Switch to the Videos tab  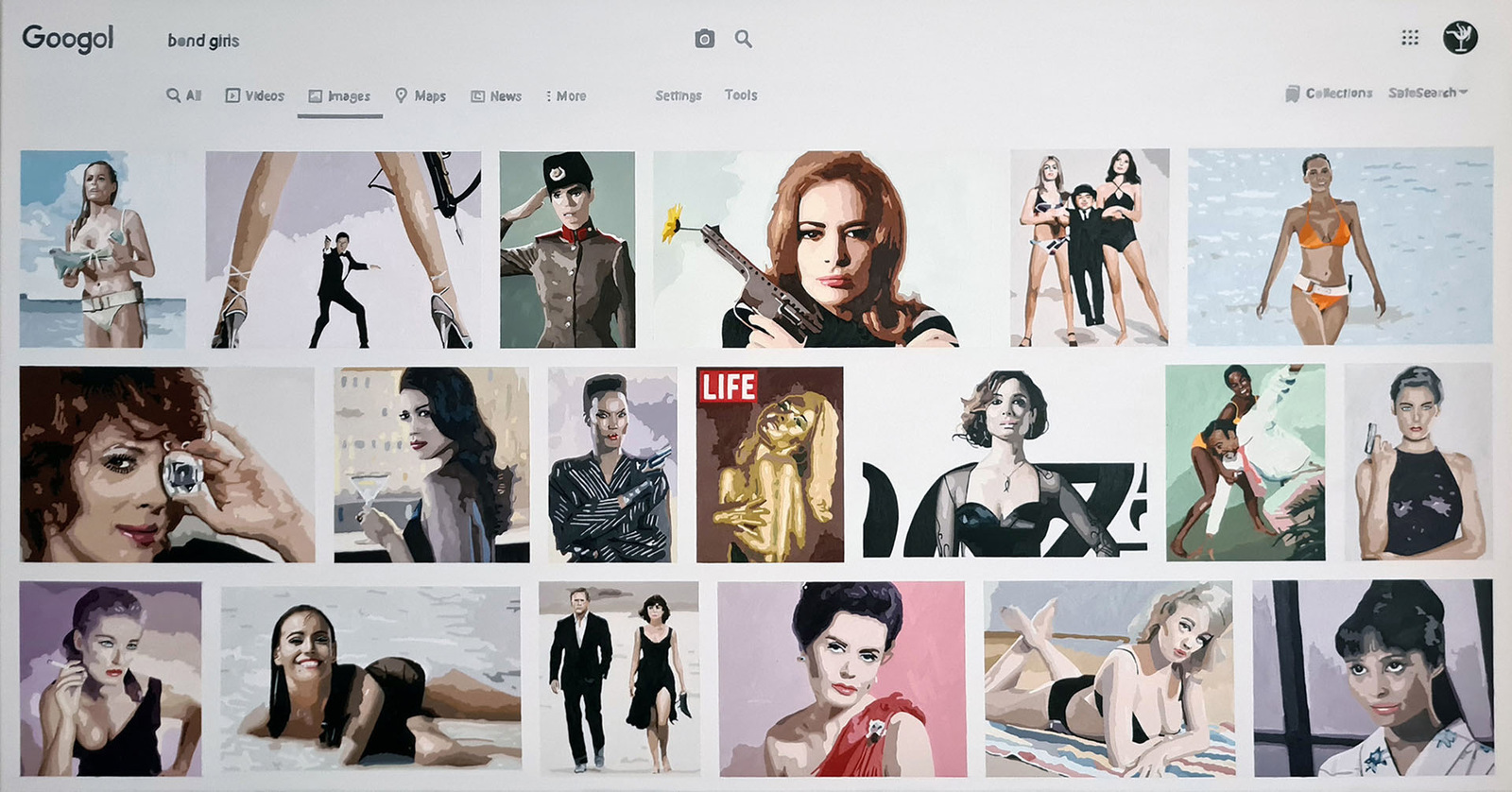click(x=255, y=95)
